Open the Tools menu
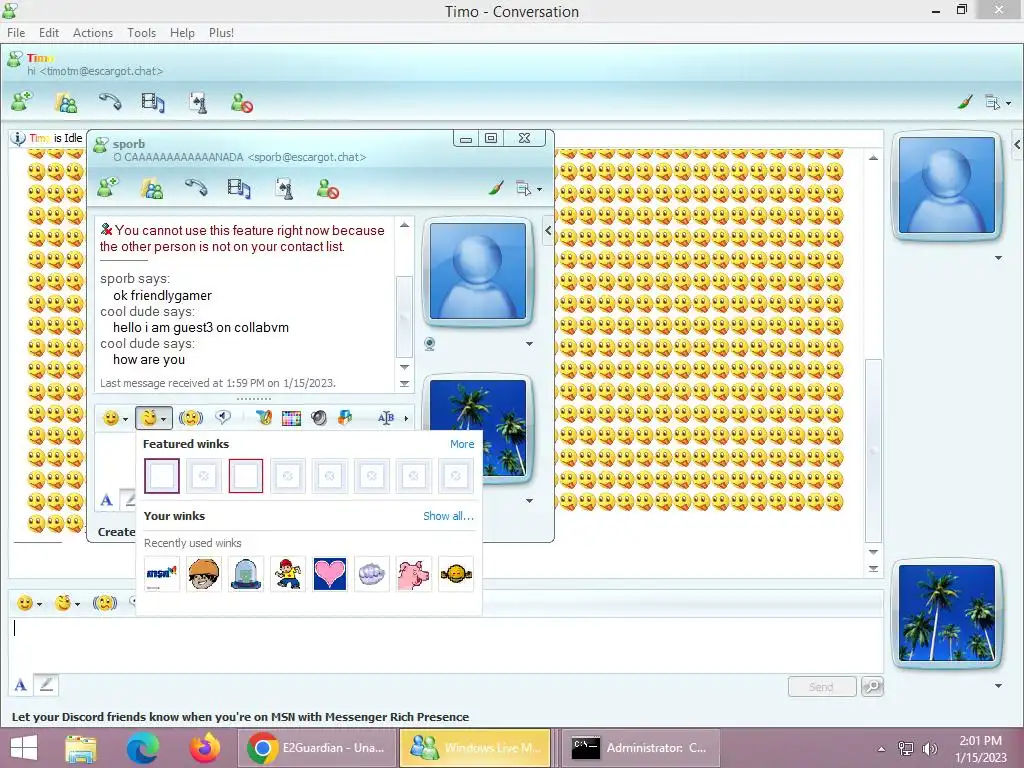The image size is (1024, 768). pos(141,33)
